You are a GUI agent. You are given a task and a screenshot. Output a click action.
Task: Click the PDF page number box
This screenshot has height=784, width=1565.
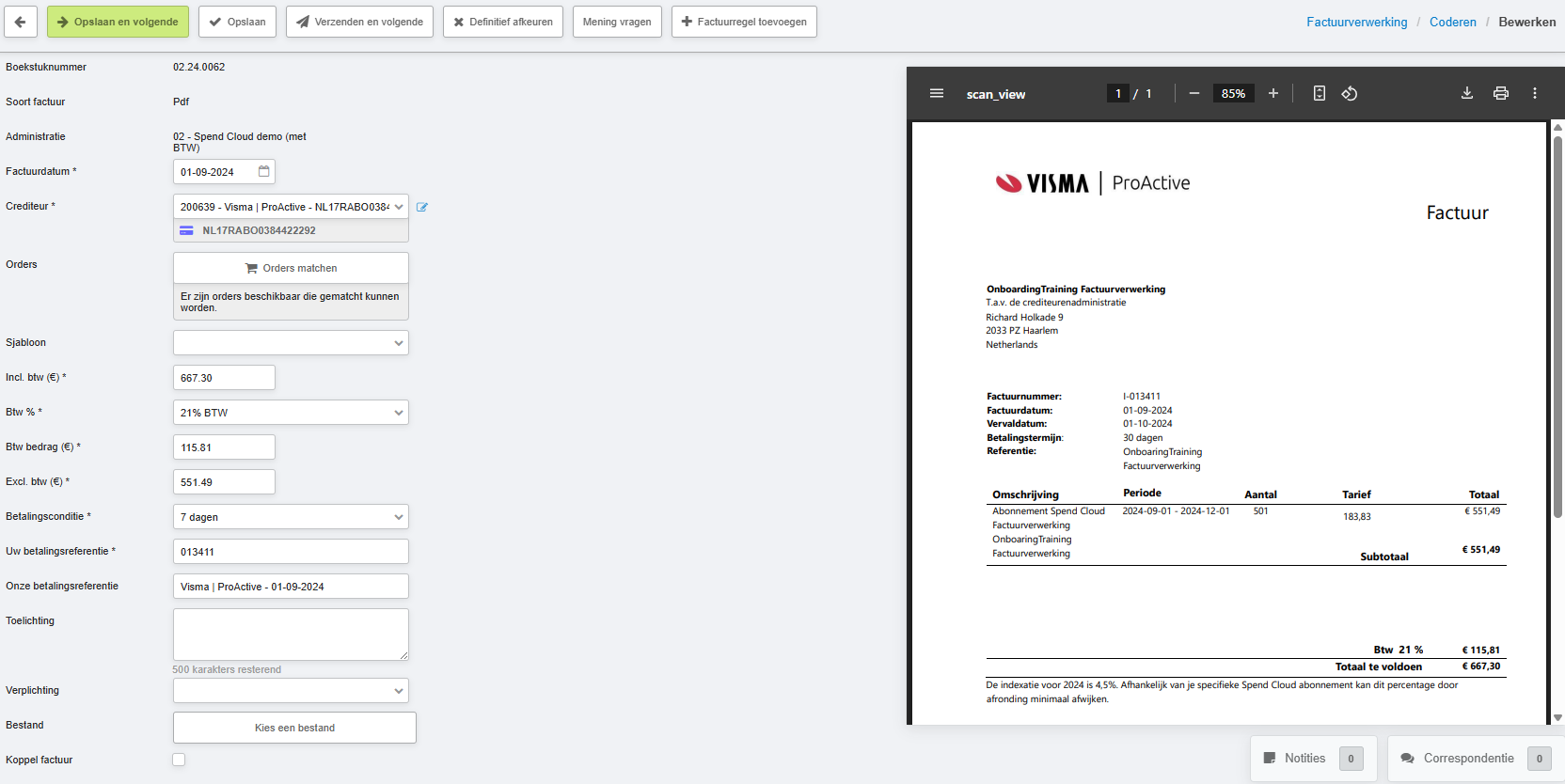click(x=1117, y=93)
